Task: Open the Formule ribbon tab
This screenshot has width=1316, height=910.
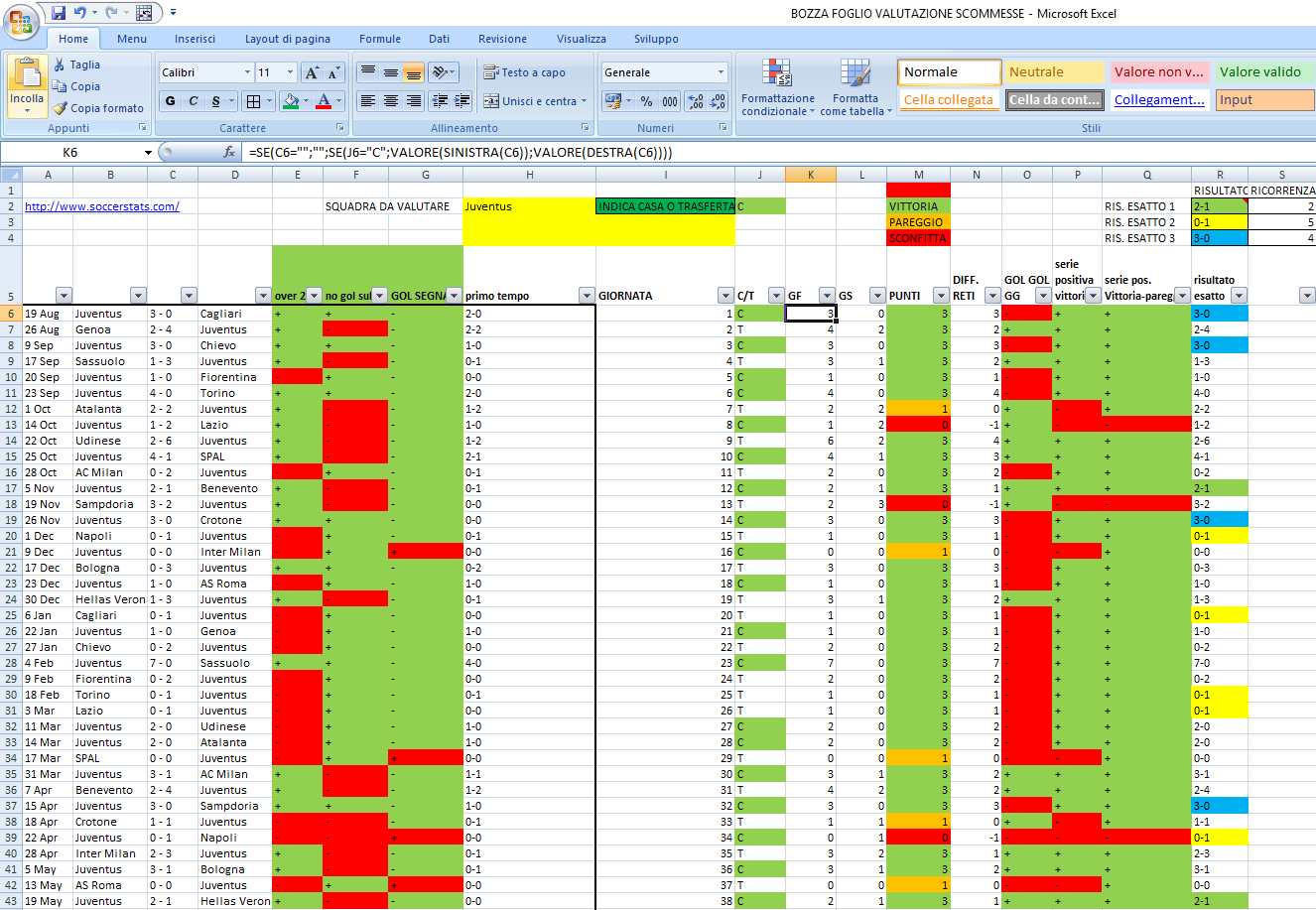Action: click(x=380, y=39)
